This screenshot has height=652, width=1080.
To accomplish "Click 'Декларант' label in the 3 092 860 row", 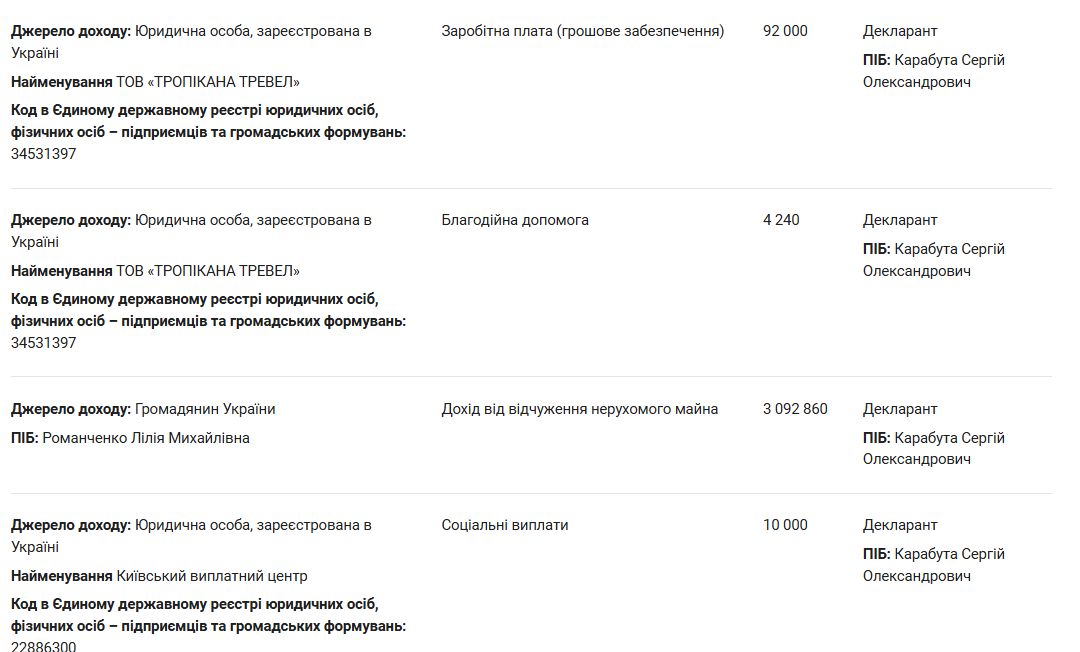I will click(x=900, y=409).
